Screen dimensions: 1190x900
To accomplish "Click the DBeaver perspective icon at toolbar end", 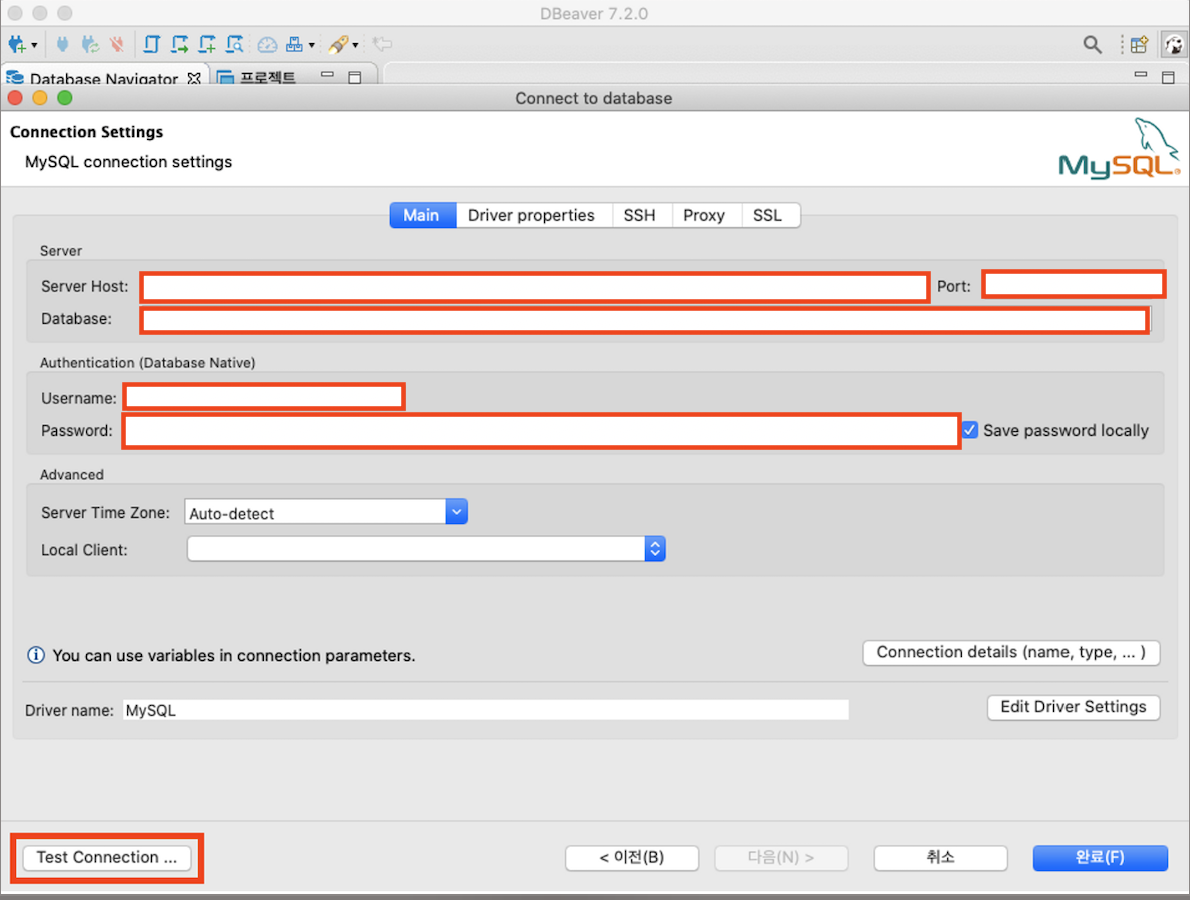I will (1174, 45).
